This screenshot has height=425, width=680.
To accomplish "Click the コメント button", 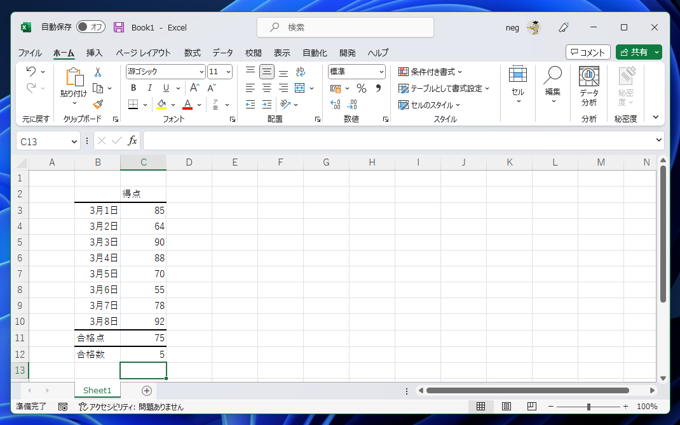I will coord(587,52).
